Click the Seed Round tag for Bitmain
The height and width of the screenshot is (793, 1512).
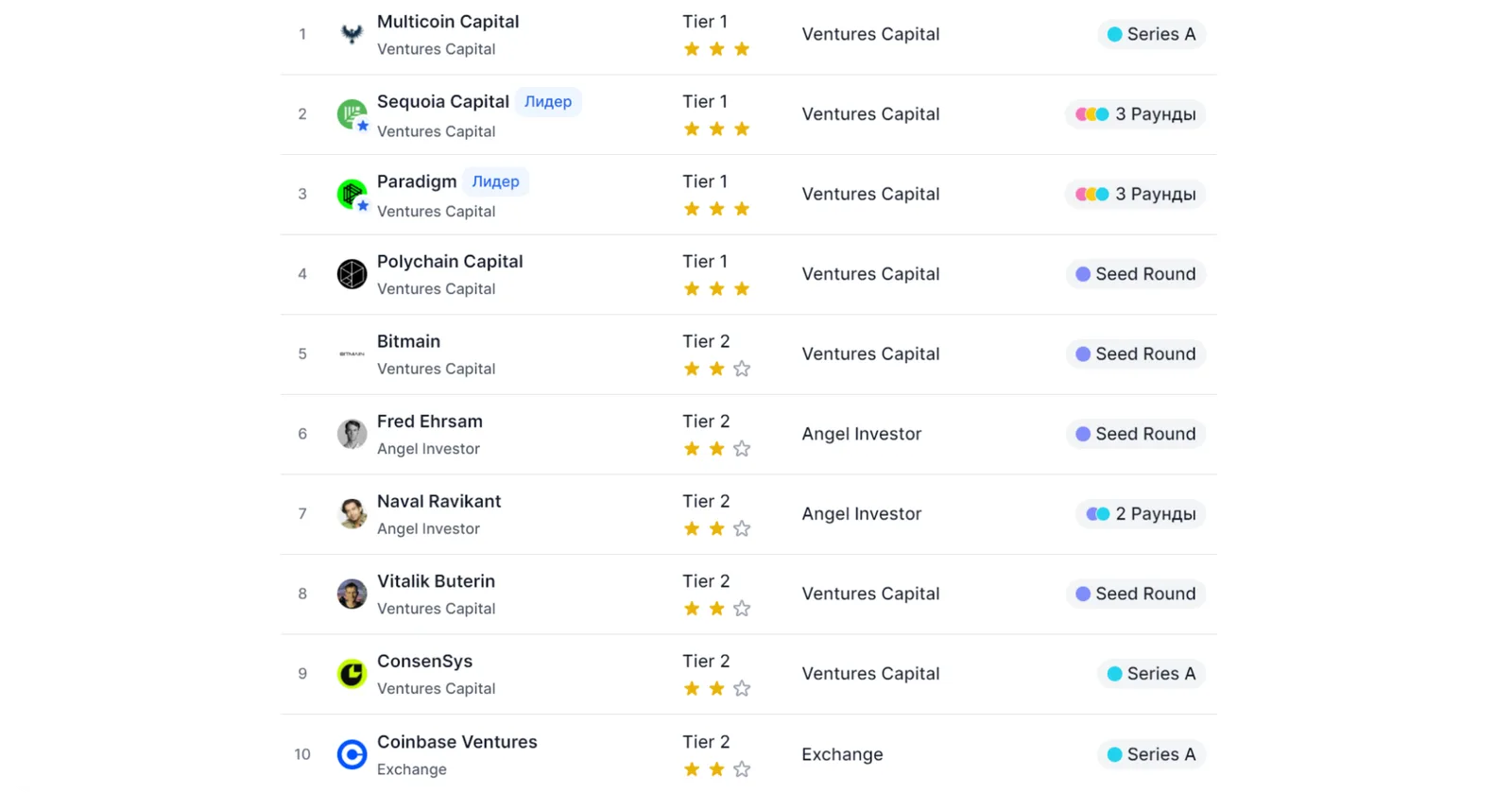pyautogui.click(x=1135, y=353)
